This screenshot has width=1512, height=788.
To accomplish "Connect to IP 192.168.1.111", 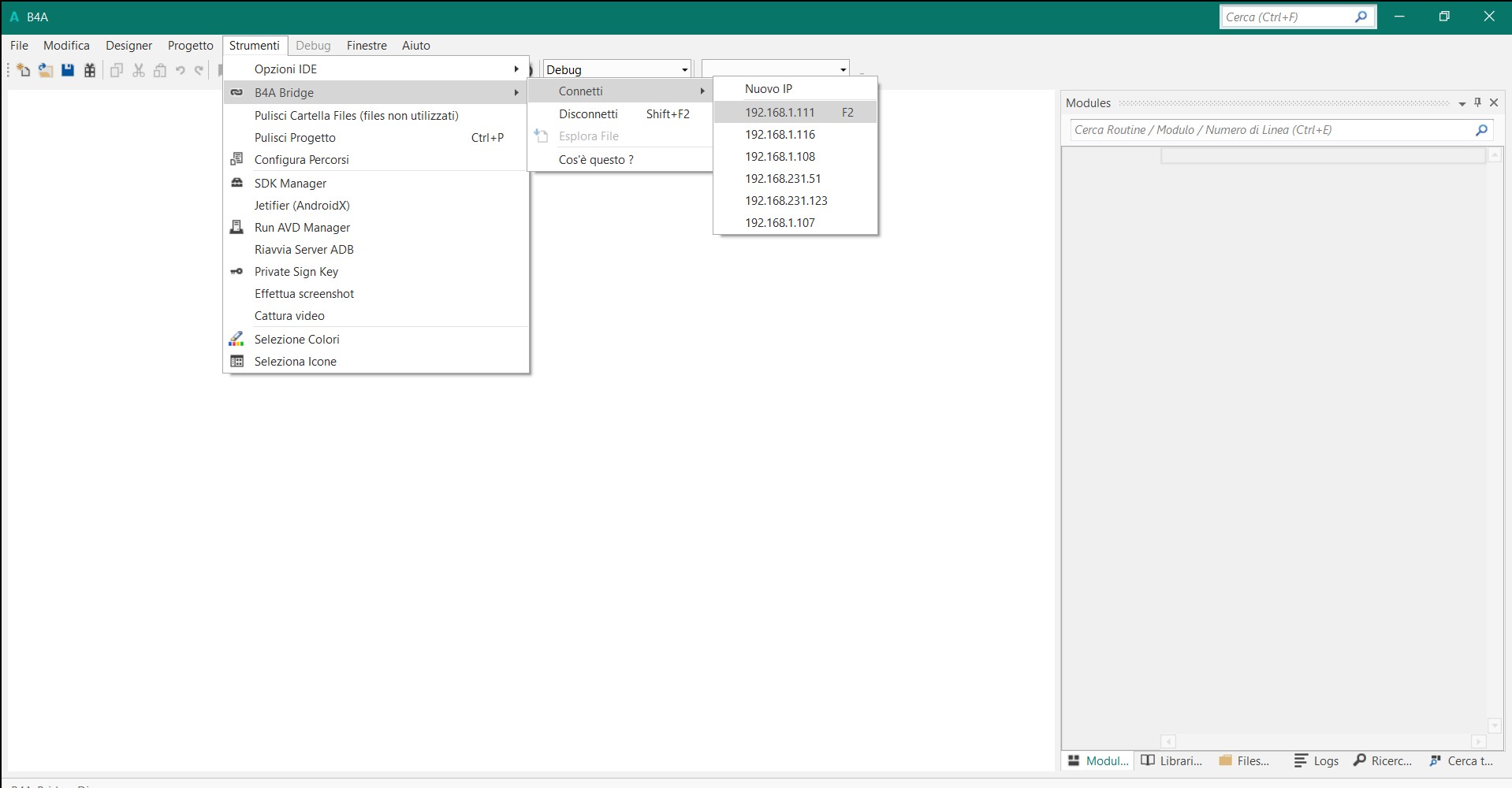I will (795, 113).
